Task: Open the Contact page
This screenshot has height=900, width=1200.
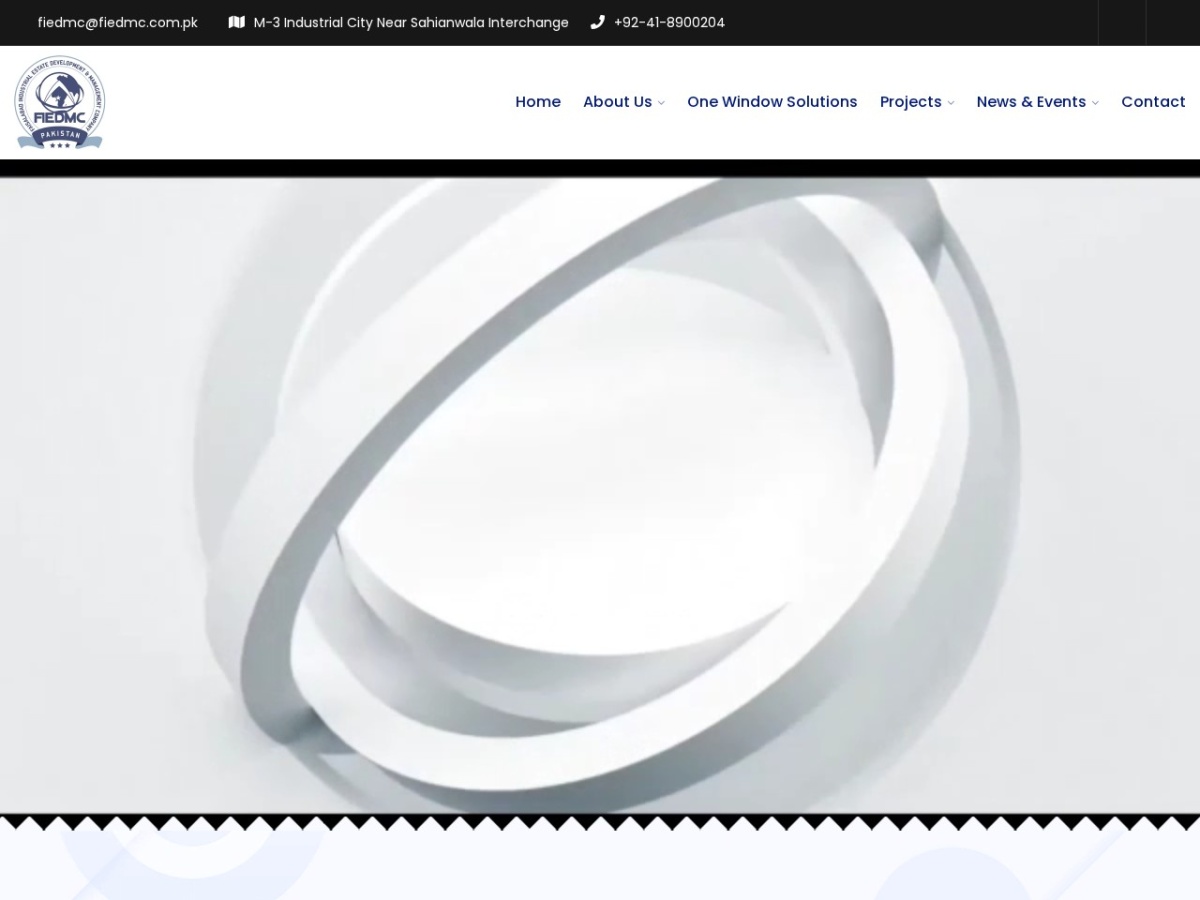Action: pos(1153,102)
